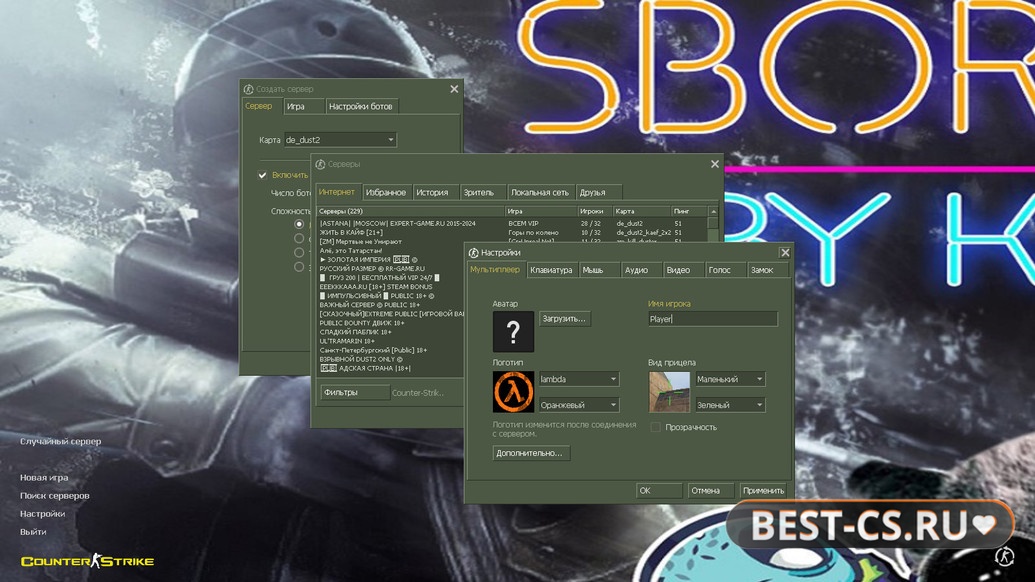Sort by the Игра column header
This screenshot has width=1035, height=582.
click(541, 211)
